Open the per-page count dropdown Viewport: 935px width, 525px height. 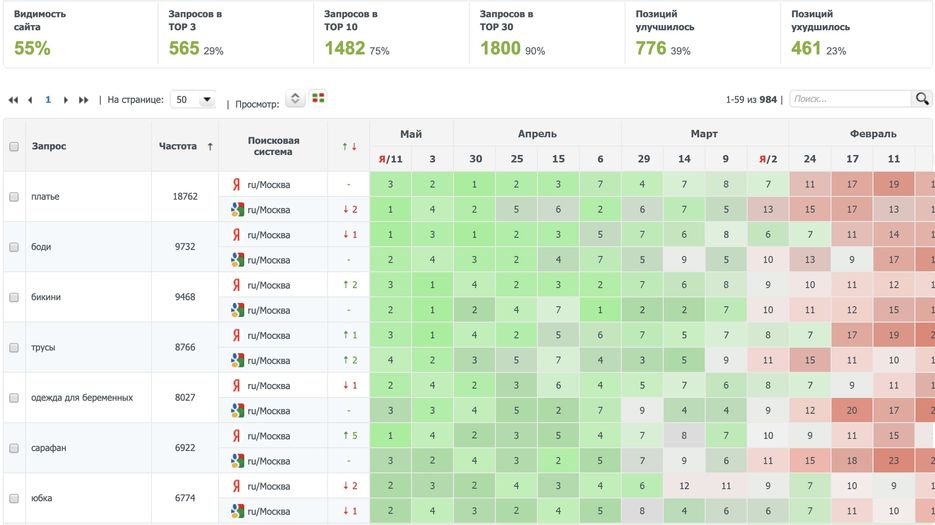point(193,100)
